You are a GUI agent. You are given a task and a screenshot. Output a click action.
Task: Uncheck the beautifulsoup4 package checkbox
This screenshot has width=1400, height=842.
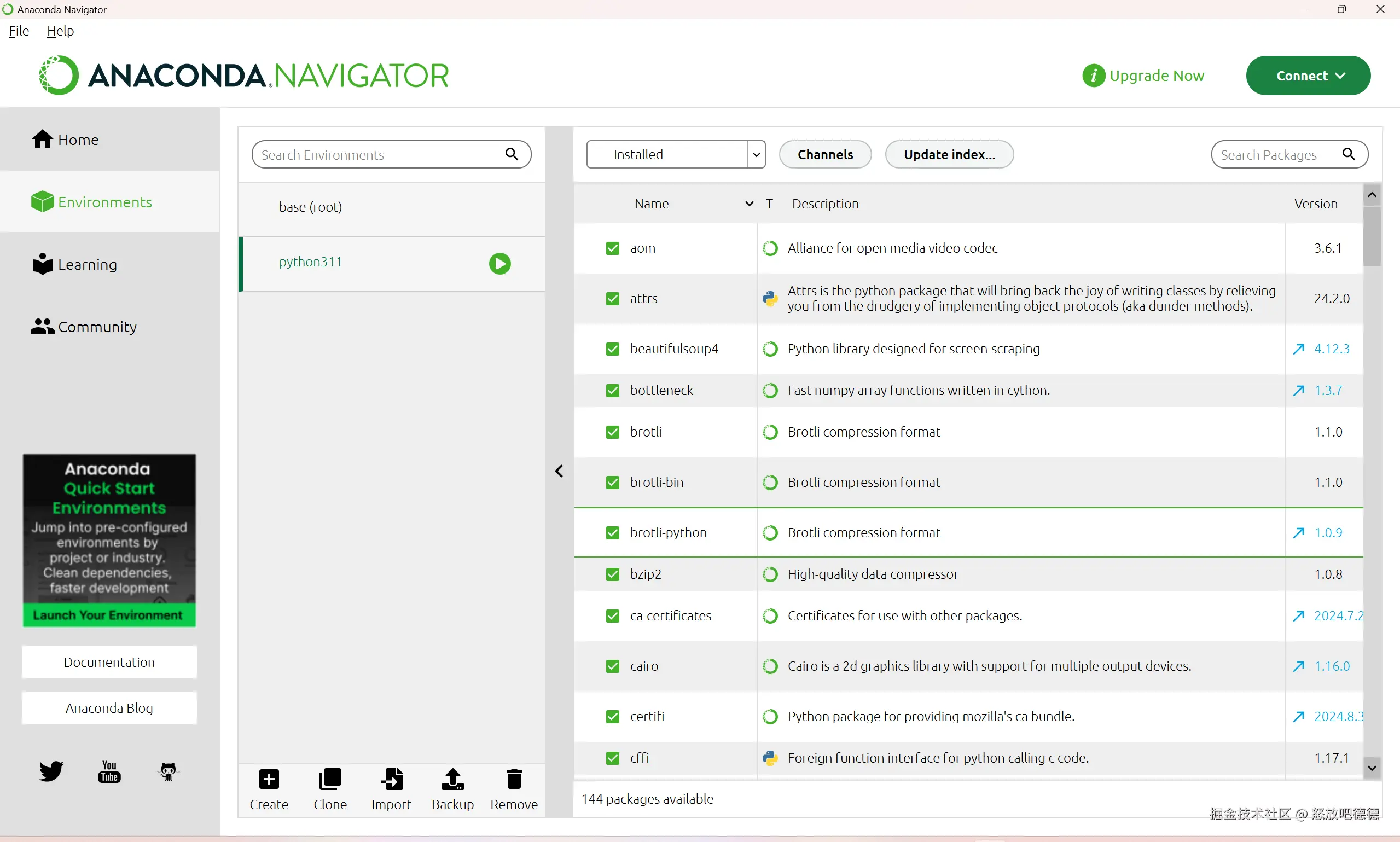(613, 349)
